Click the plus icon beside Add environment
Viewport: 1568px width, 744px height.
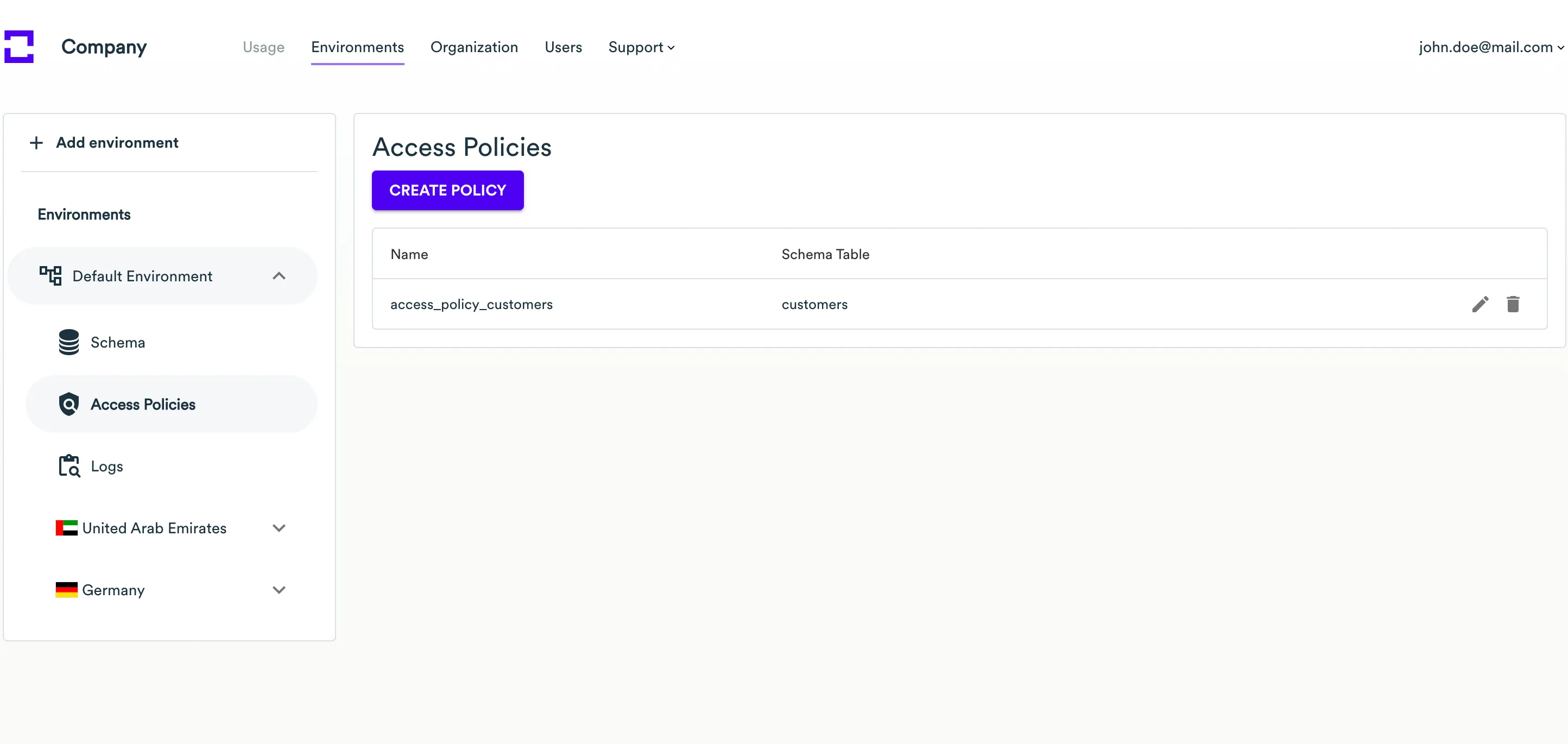click(x=36, y=143)
